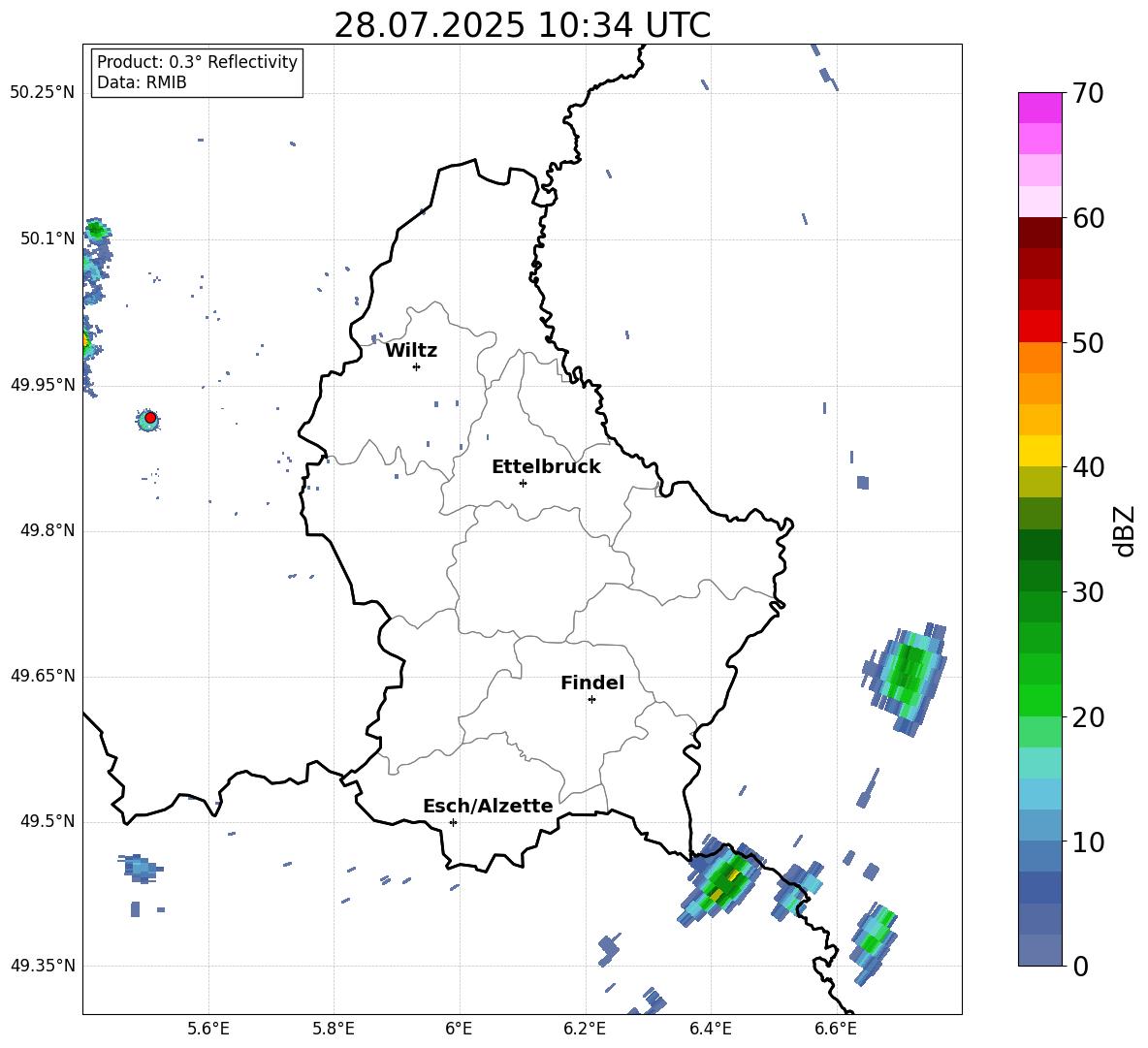Click the Wiltz cross marker
This screenshot has width=1148, height=1048.
tap(417, 366)
